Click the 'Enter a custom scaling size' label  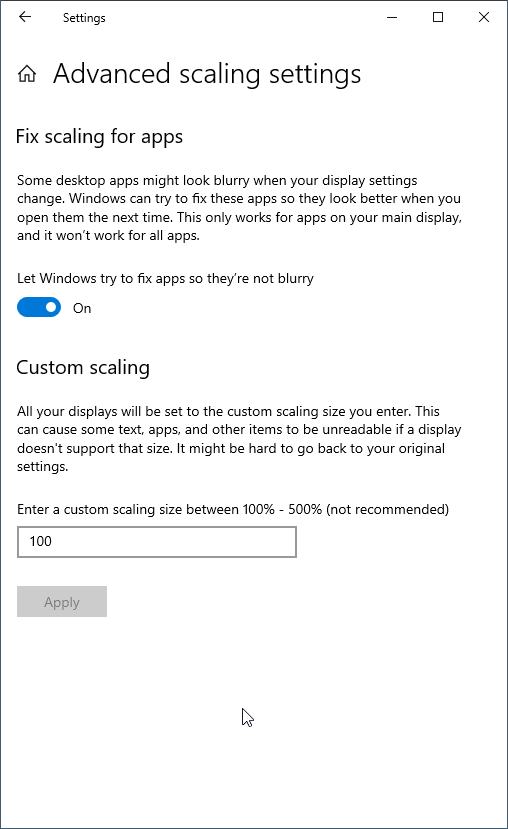click(233, 510)
